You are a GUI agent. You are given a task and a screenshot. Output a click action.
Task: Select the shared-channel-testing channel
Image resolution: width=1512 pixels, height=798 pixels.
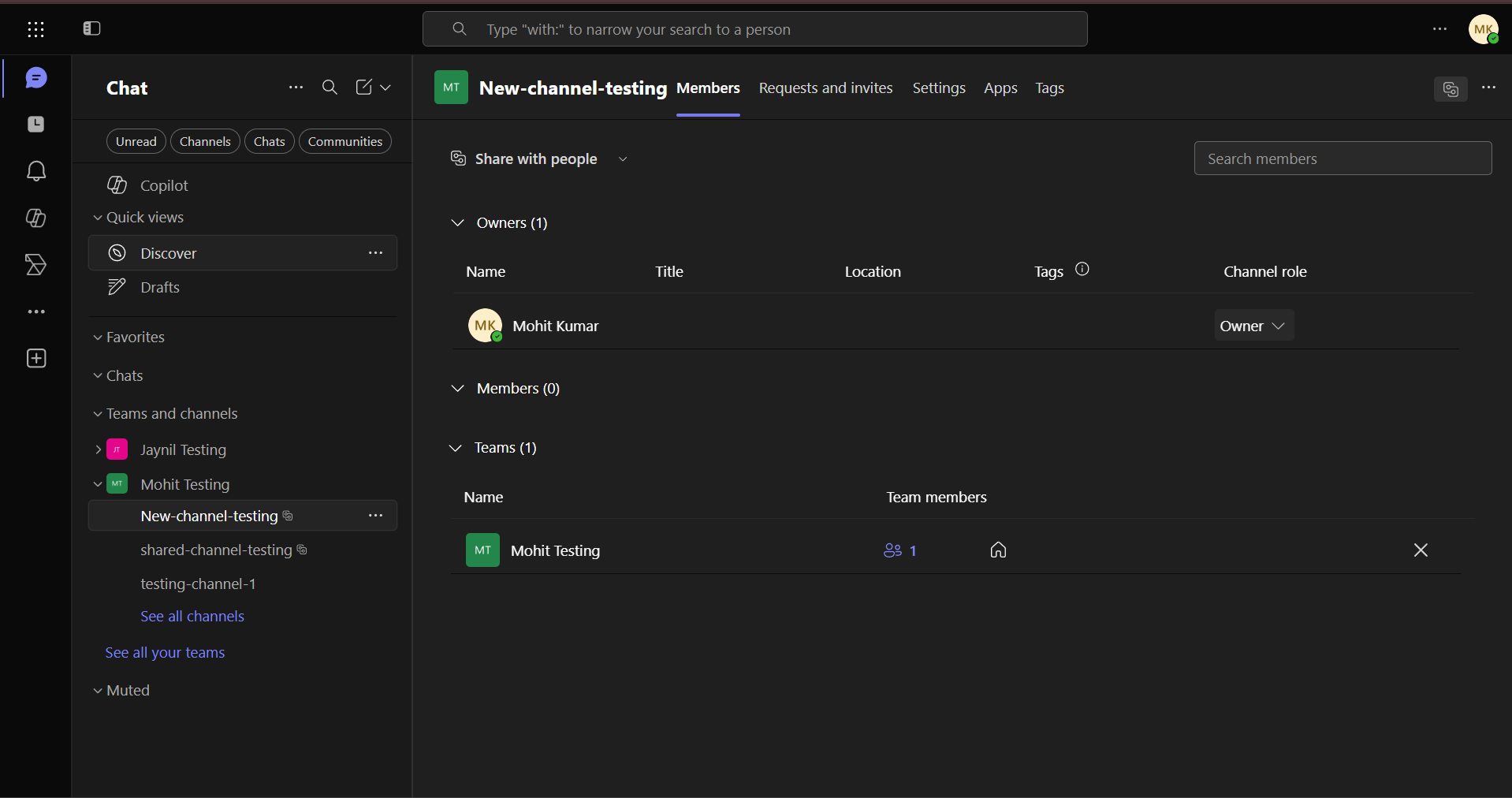[243, 550]
